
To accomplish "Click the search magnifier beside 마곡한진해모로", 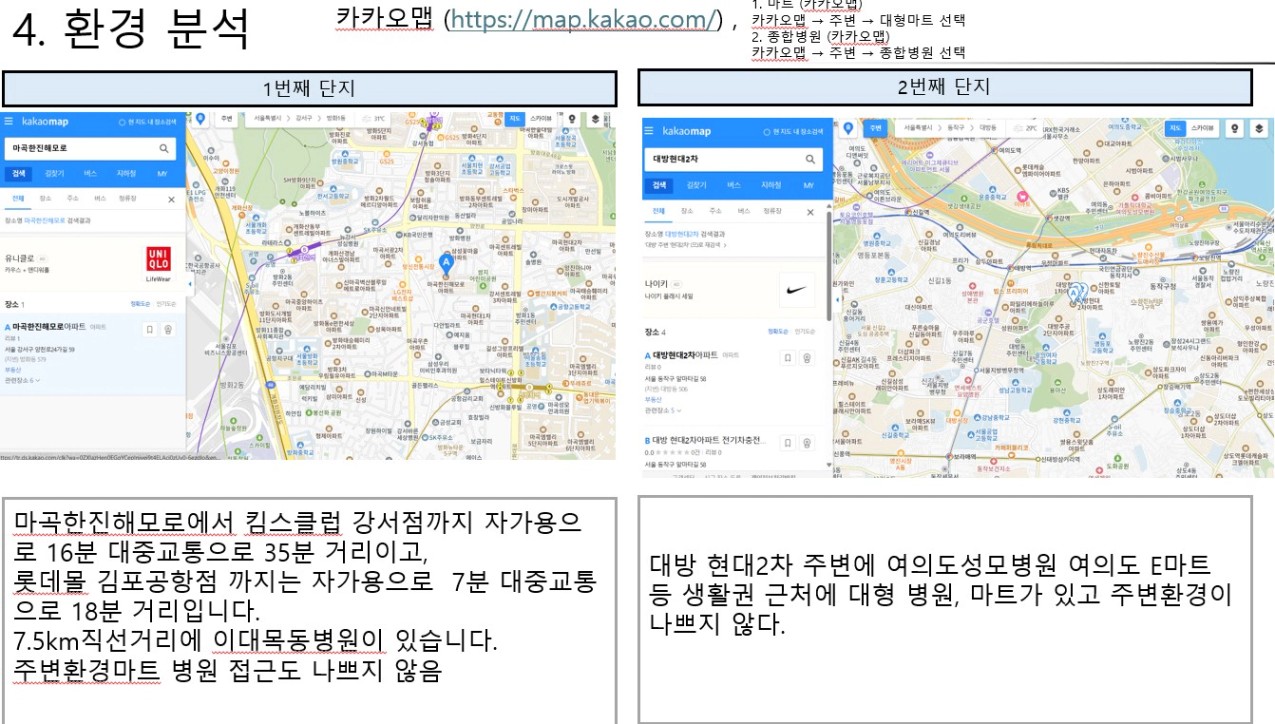I will coord(166,148).
